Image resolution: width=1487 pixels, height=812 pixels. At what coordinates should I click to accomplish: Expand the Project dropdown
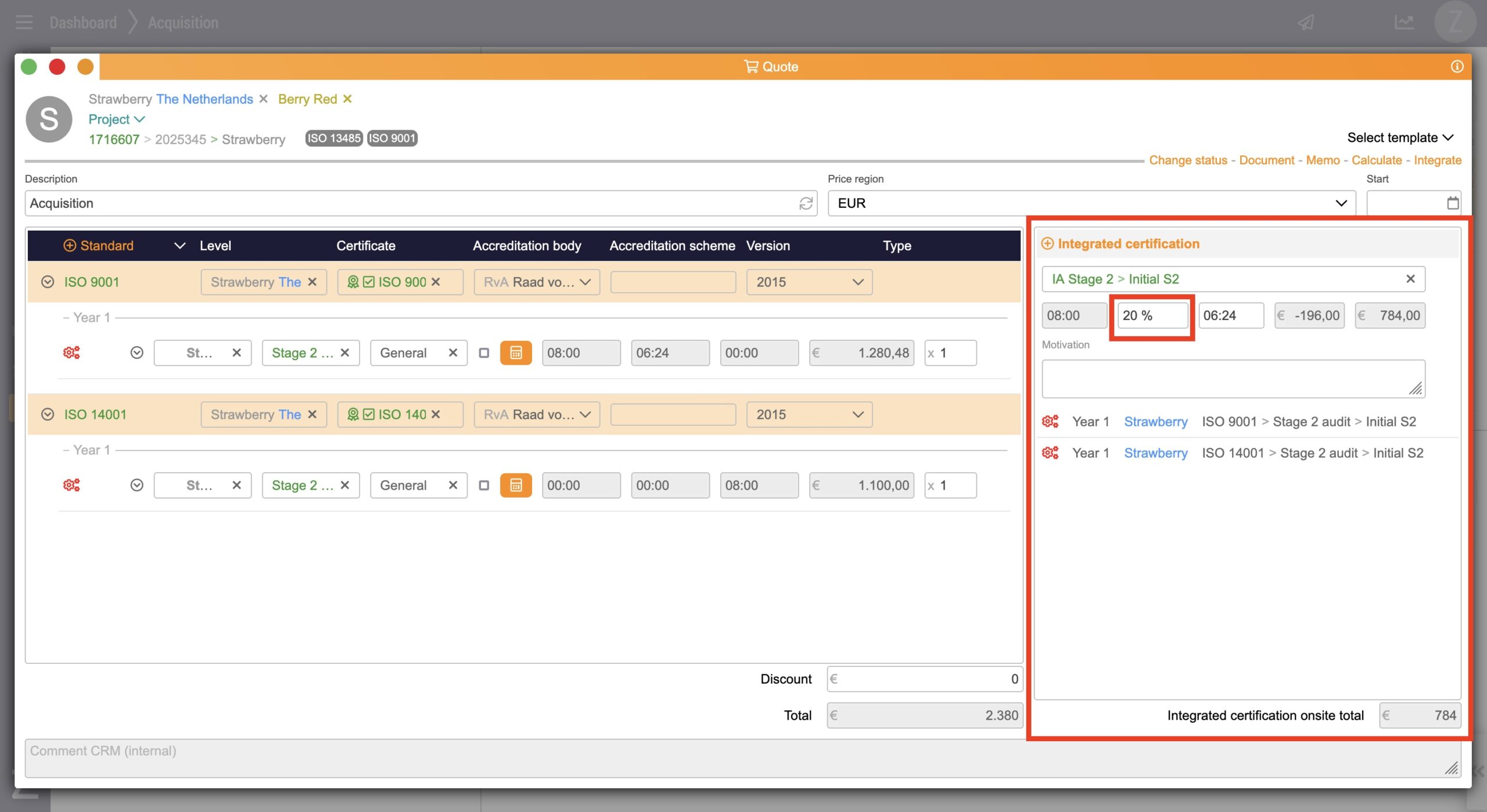(116, 119)
